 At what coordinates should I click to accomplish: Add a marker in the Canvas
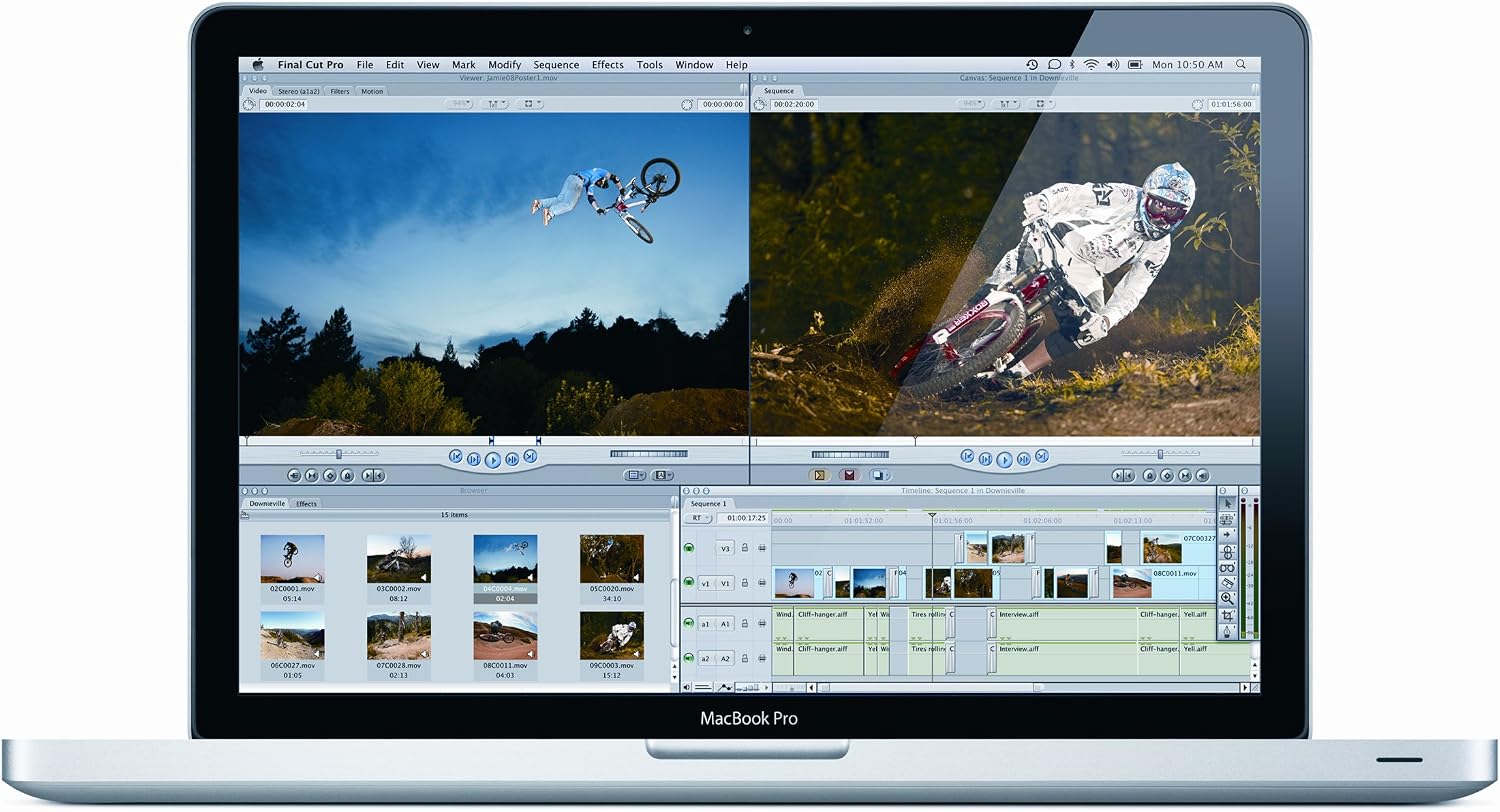click(x=1149, y=475)
